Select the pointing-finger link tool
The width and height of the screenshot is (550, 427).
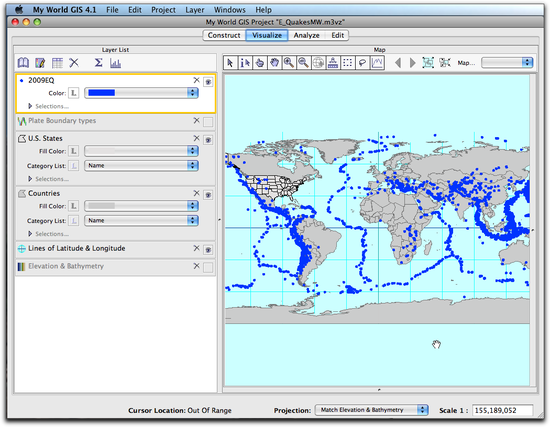pos(260,63)
